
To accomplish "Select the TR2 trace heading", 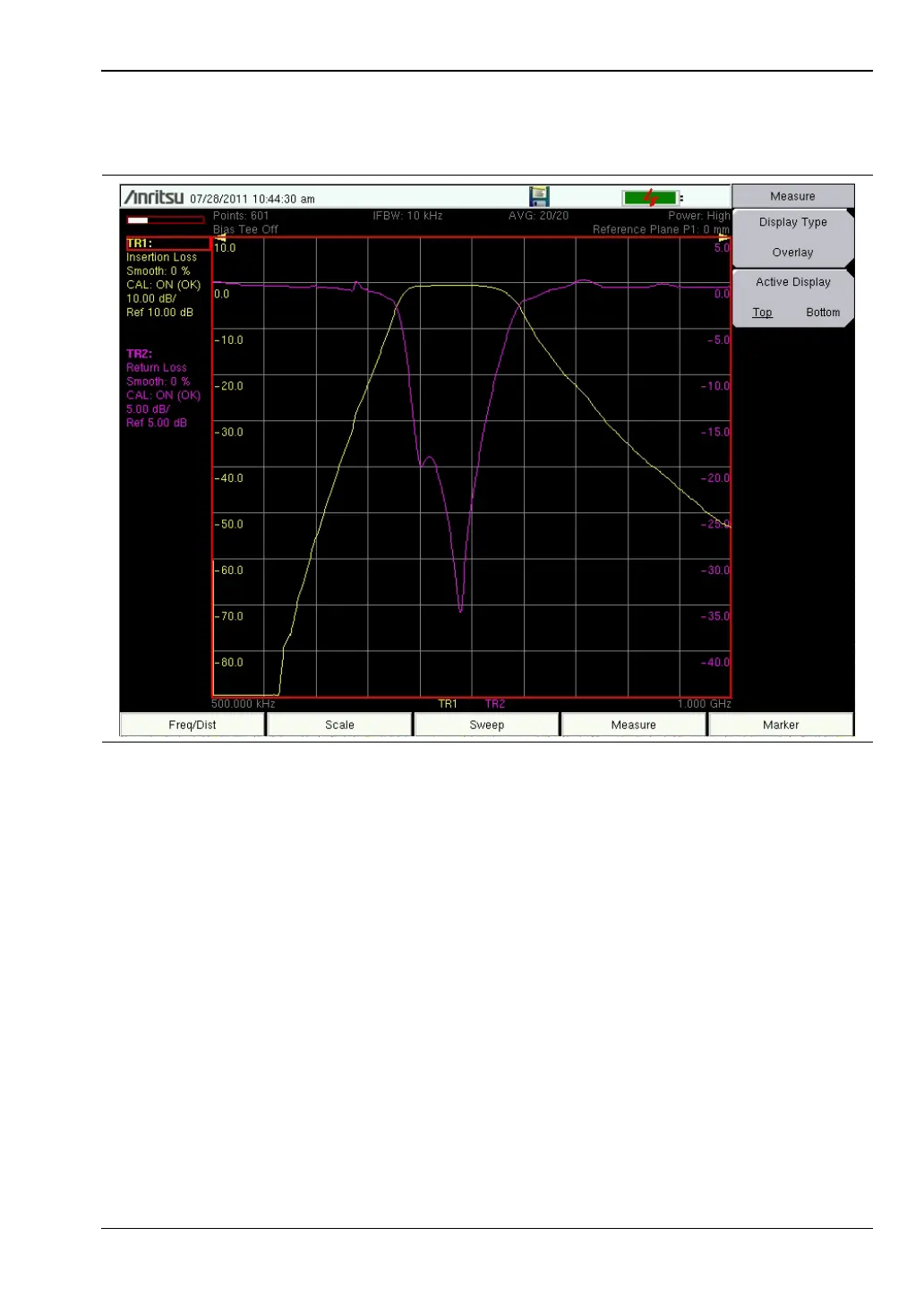I will click(139, 354).
